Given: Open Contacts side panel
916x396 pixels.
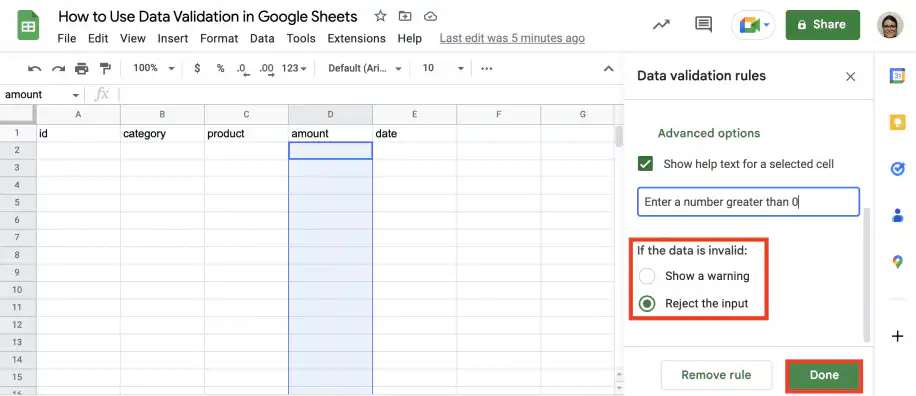Looking at the screenshot, I should (897, 215).
